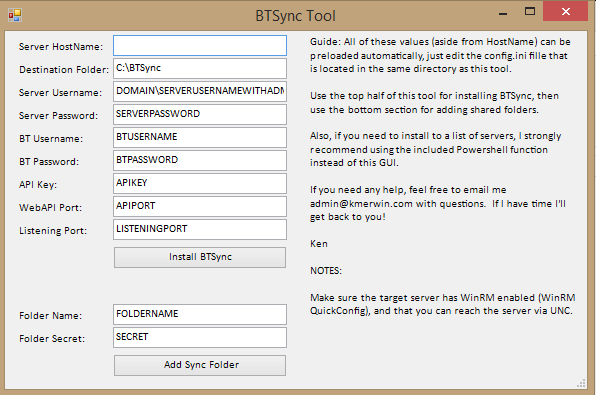The image size is (596, 395).
Task: Focus the Server HostName input field
Action: (200, 46)
